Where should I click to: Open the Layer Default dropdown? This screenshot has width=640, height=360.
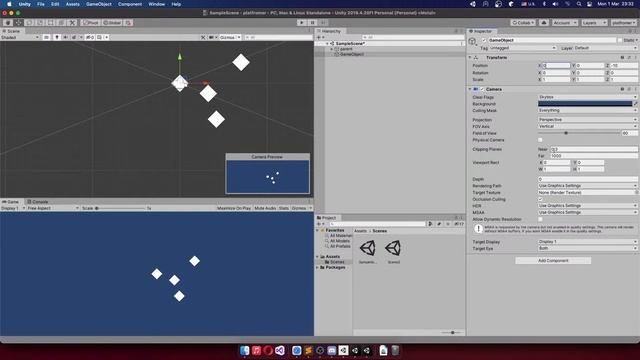click(605, 48)
